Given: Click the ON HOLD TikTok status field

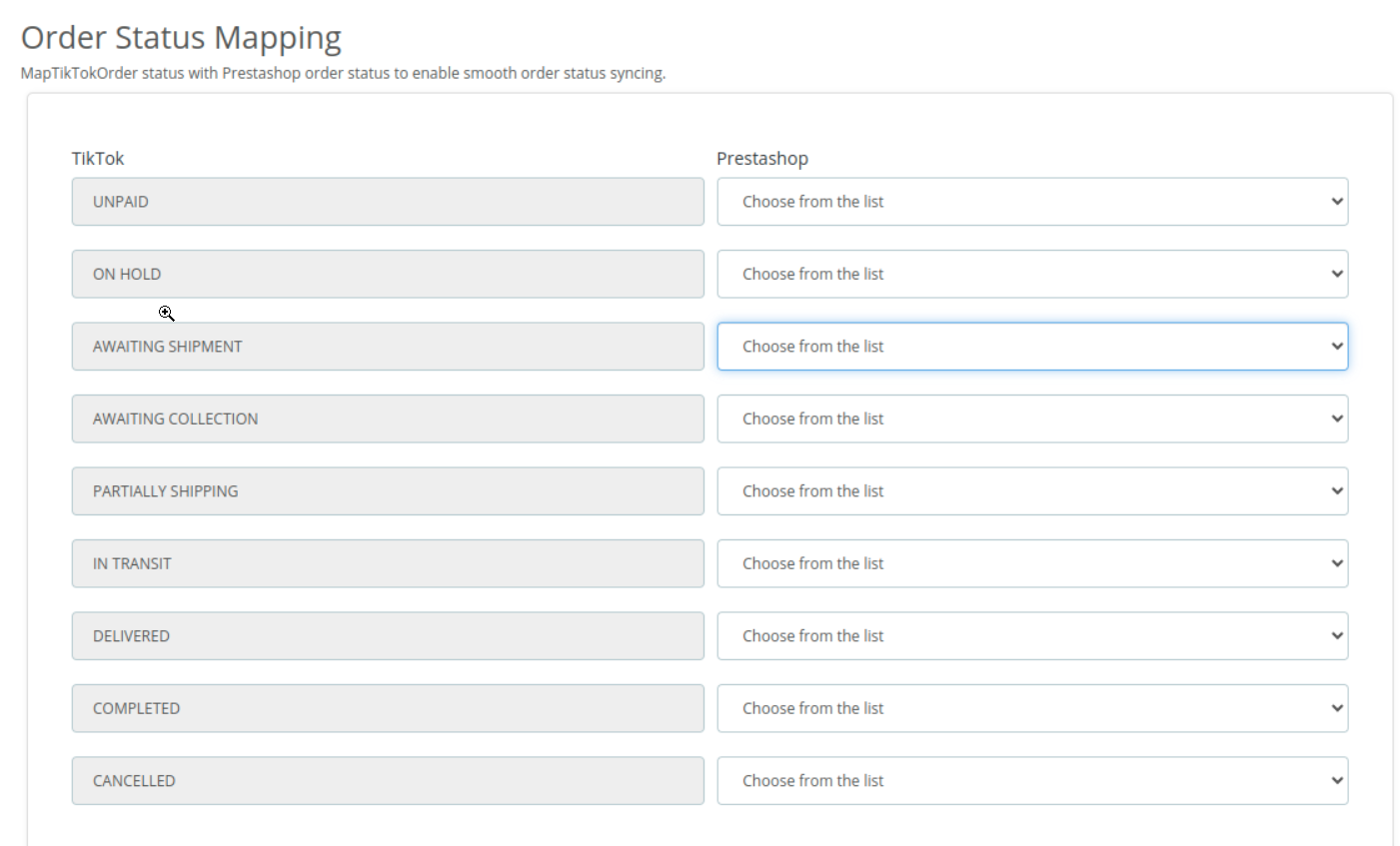Looking at the screenshot, I should [x=388, y=274].
